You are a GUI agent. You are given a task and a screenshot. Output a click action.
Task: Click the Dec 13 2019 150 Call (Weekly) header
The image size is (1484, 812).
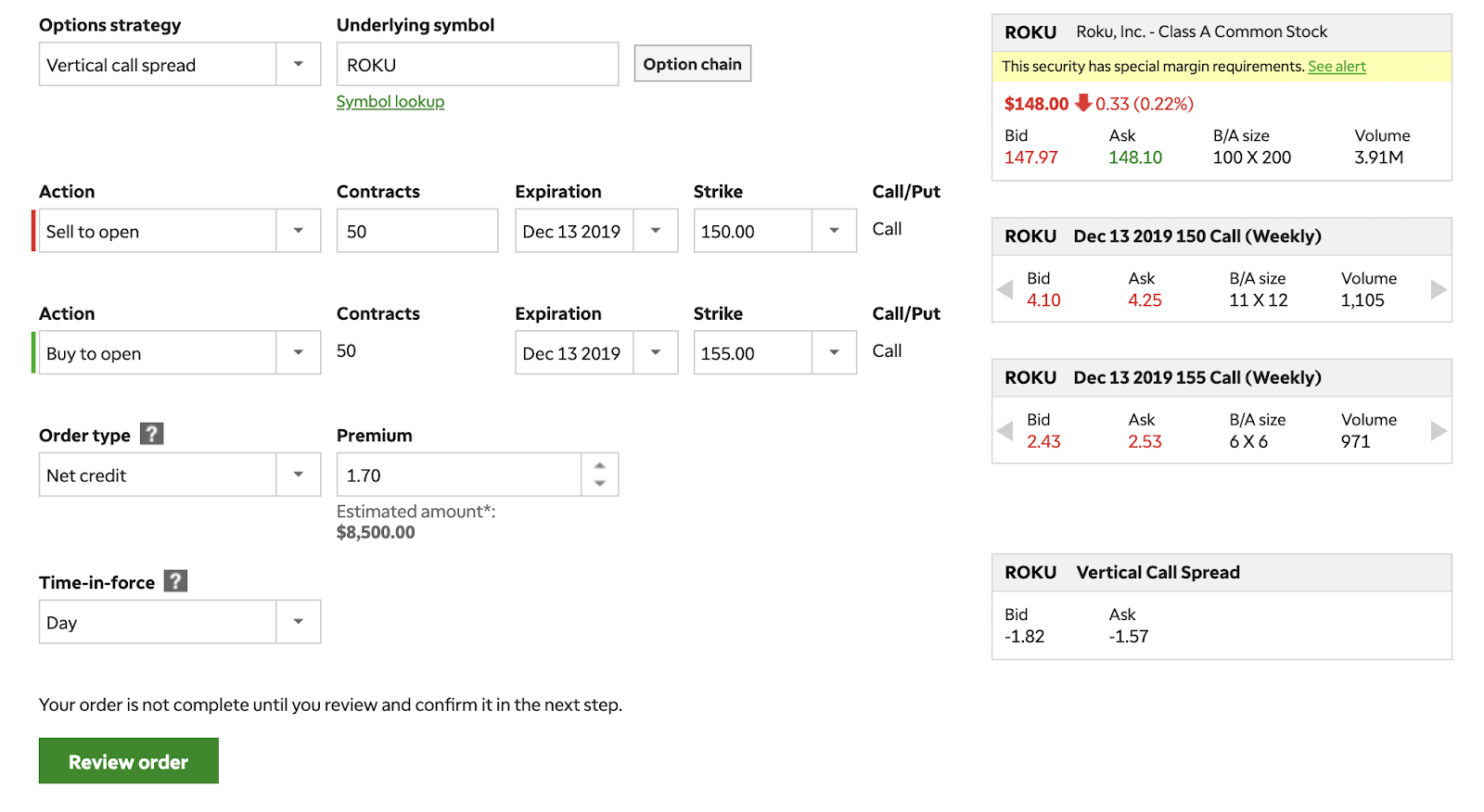[x=1197, y=236]
